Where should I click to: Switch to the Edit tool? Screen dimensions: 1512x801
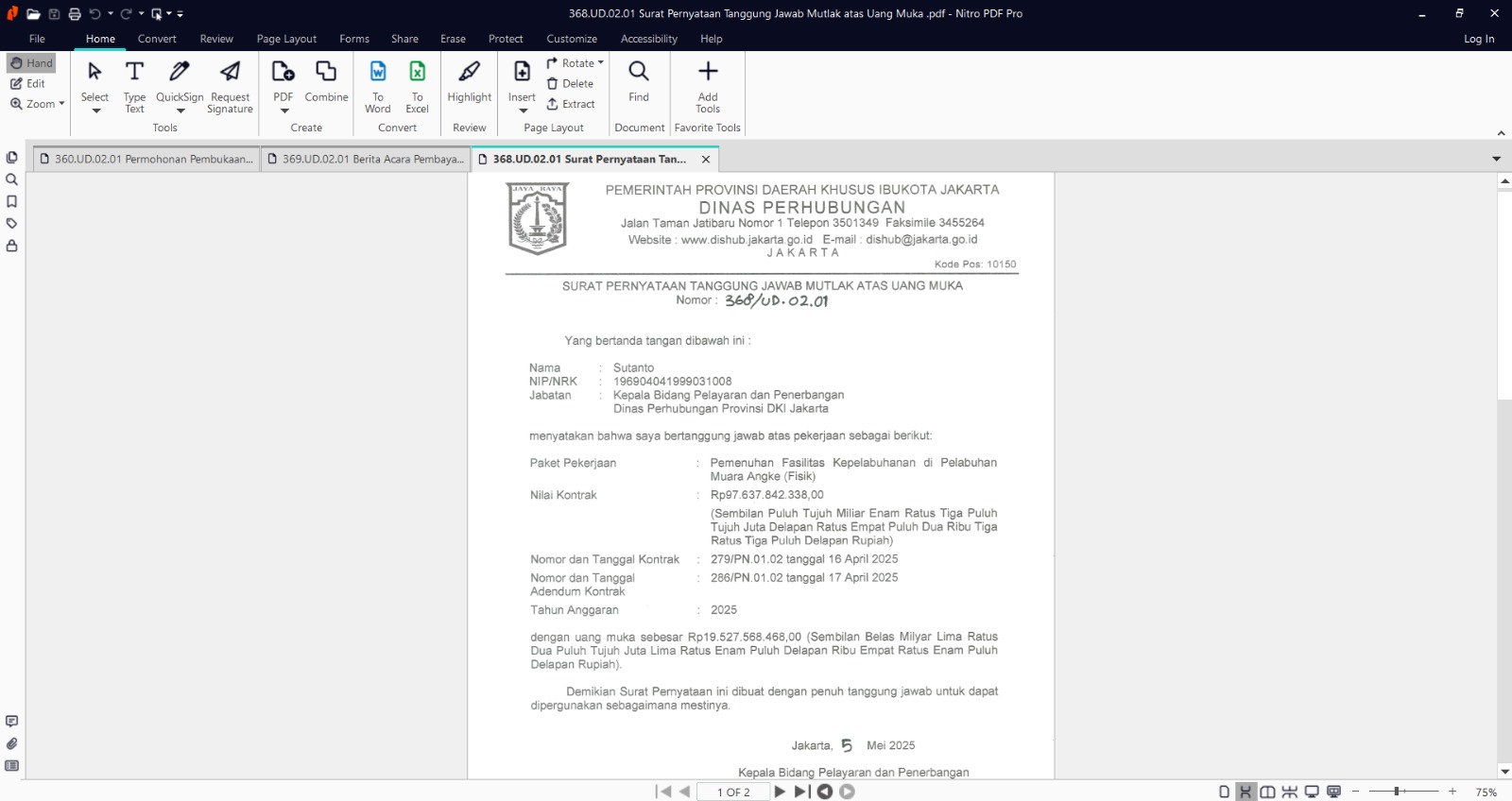[x=28, y=84]
